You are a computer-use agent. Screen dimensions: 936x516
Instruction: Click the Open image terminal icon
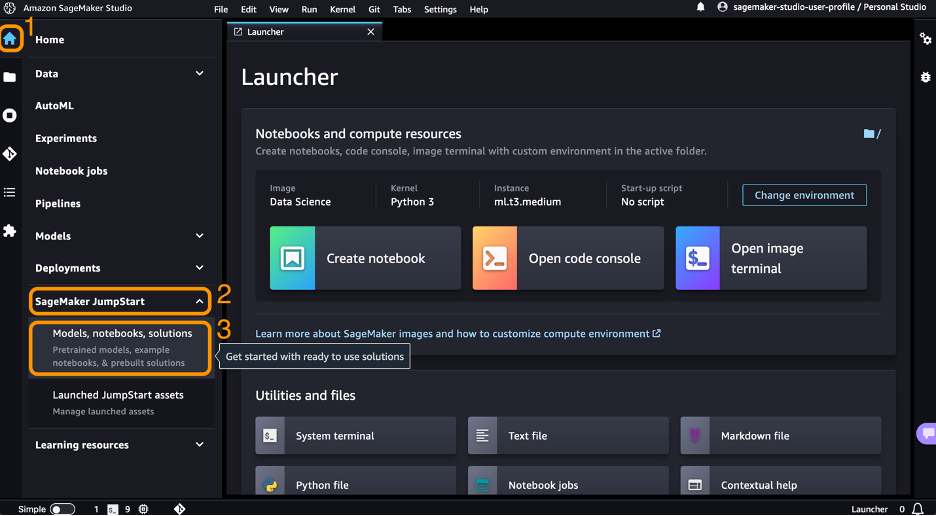(698, 258)
